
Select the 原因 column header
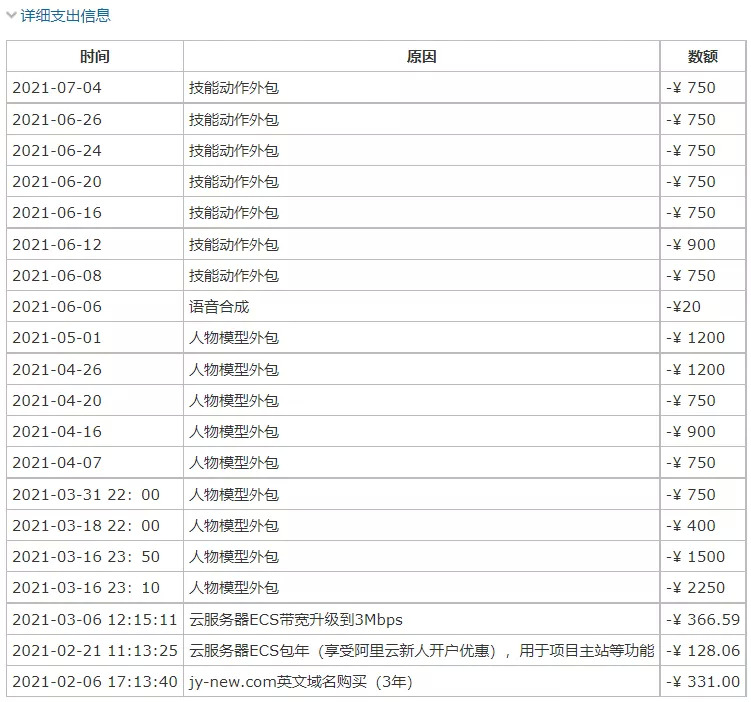coord(421,57)
